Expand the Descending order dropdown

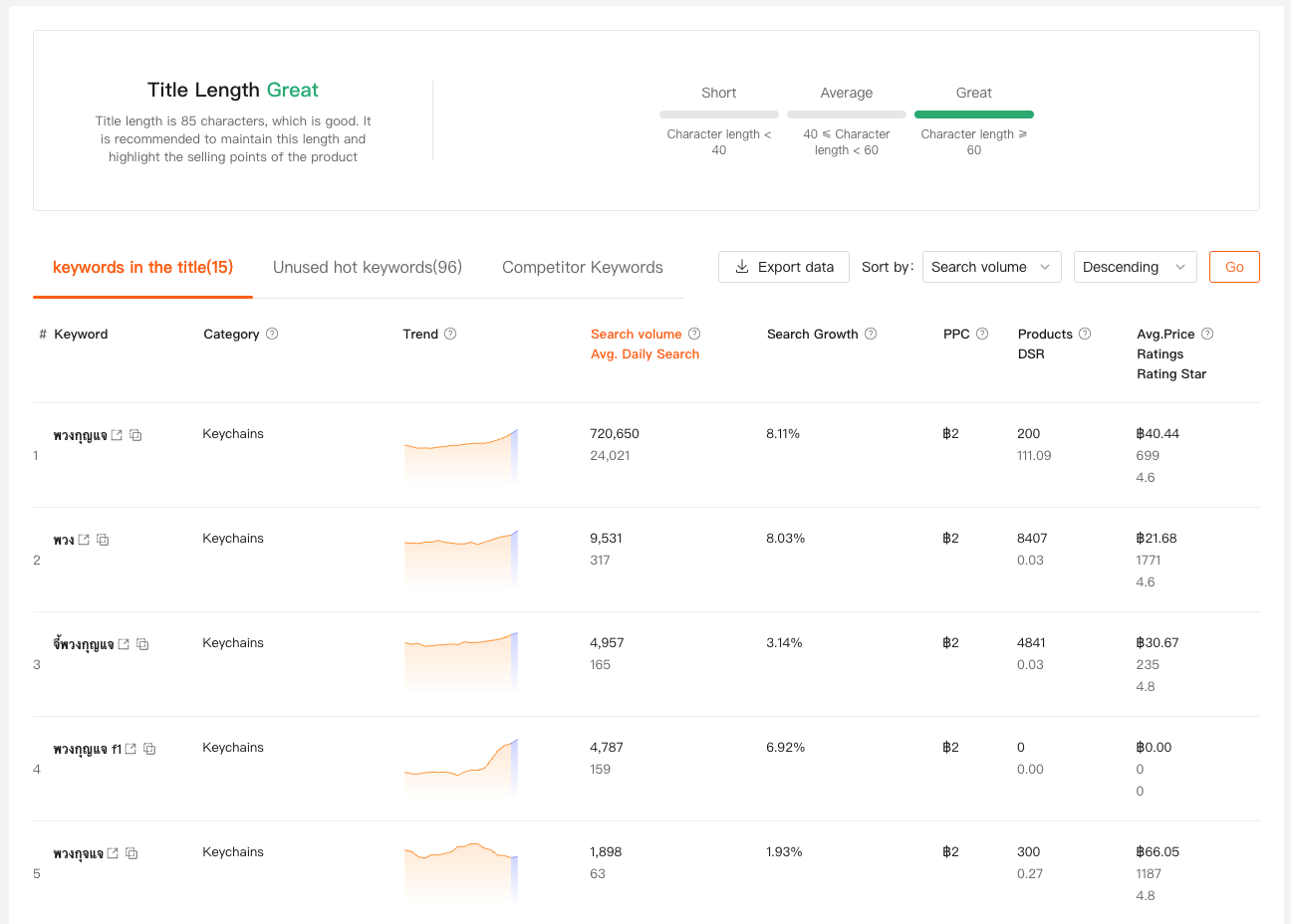[1135, 267]
